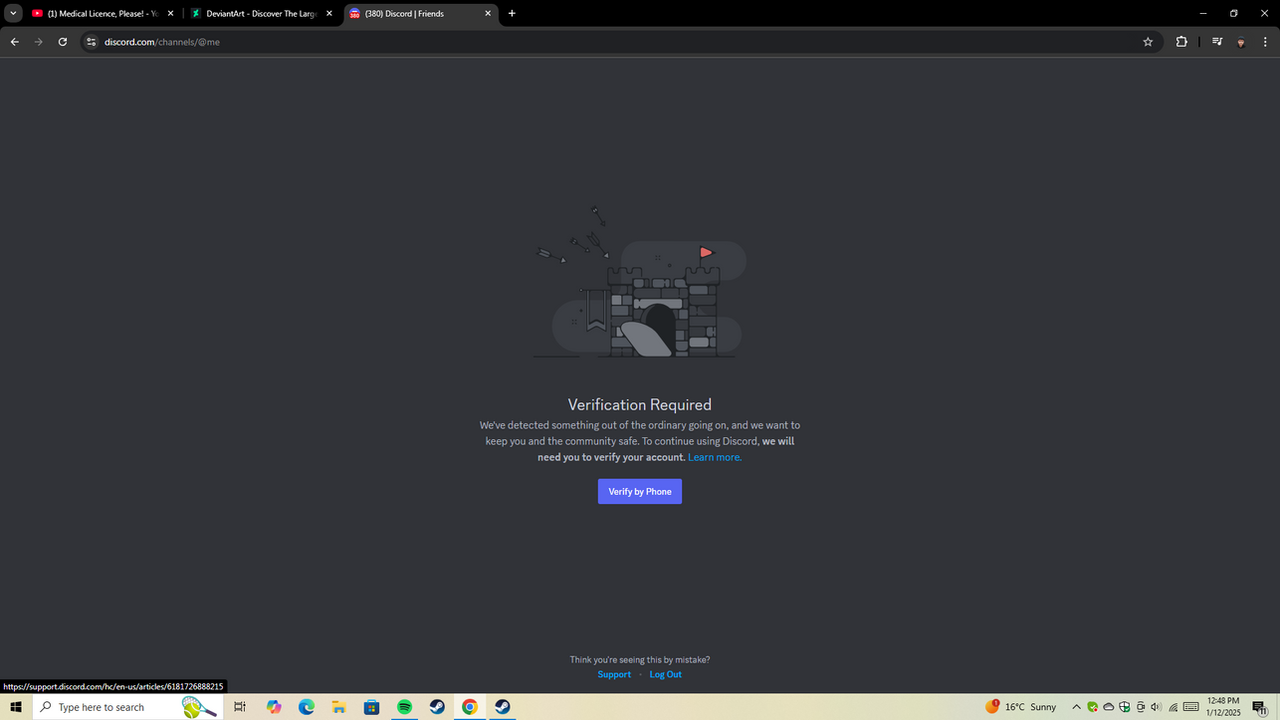Open the Support link at bottom

click(614, 674)
